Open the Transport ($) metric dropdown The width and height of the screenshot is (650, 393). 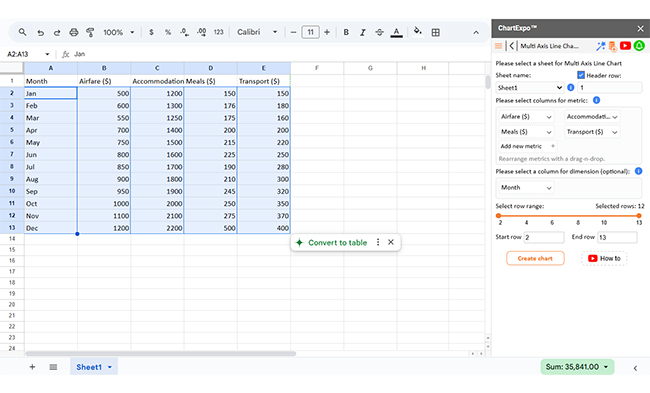tap(592, 132)
